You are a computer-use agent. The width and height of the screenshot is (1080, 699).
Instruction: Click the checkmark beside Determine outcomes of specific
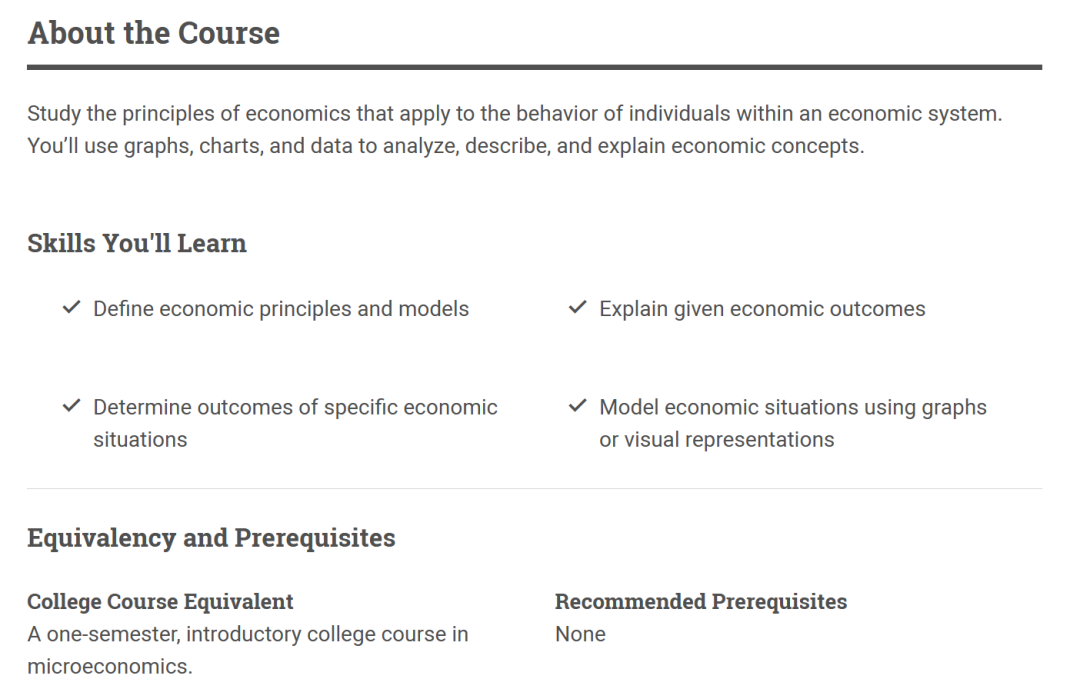(72, 406)
